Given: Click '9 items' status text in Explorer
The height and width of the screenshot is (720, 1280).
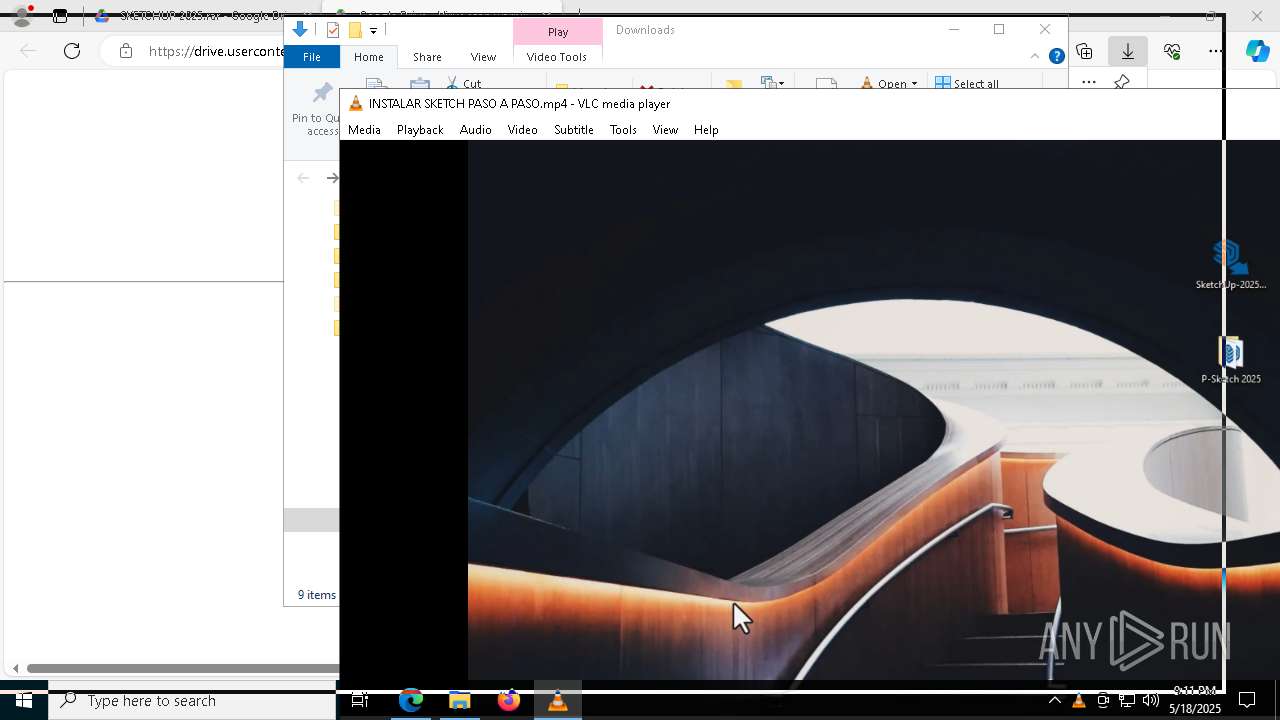Looking at the screenshot, I should 317,595.
